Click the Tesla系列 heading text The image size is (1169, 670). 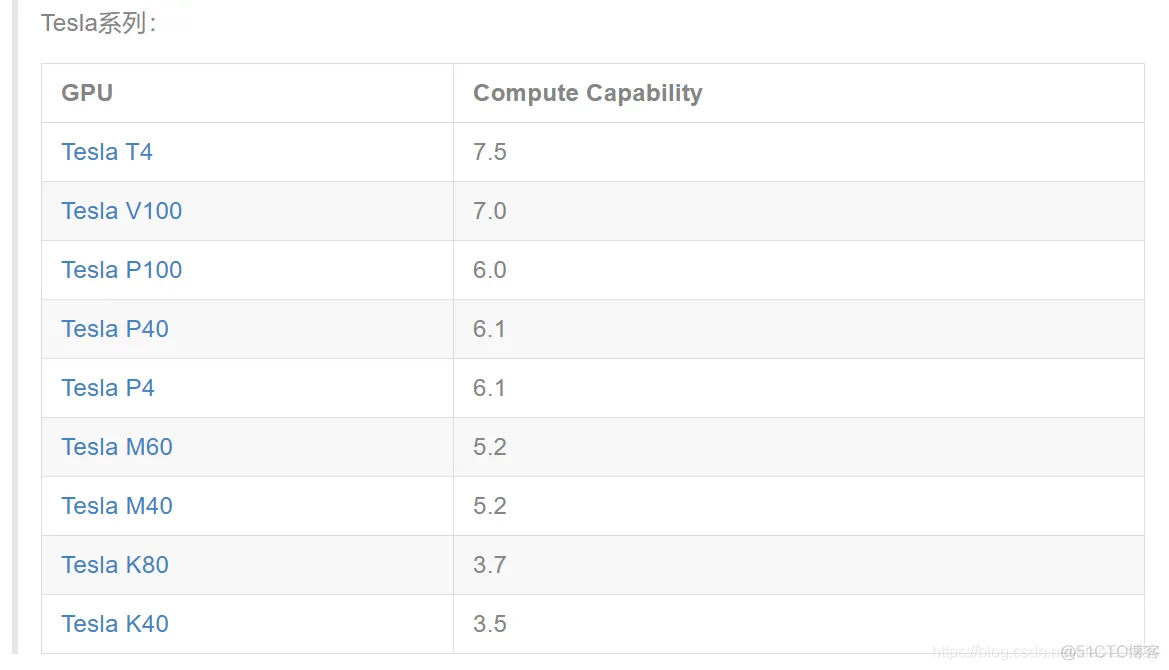click(98, 23)
